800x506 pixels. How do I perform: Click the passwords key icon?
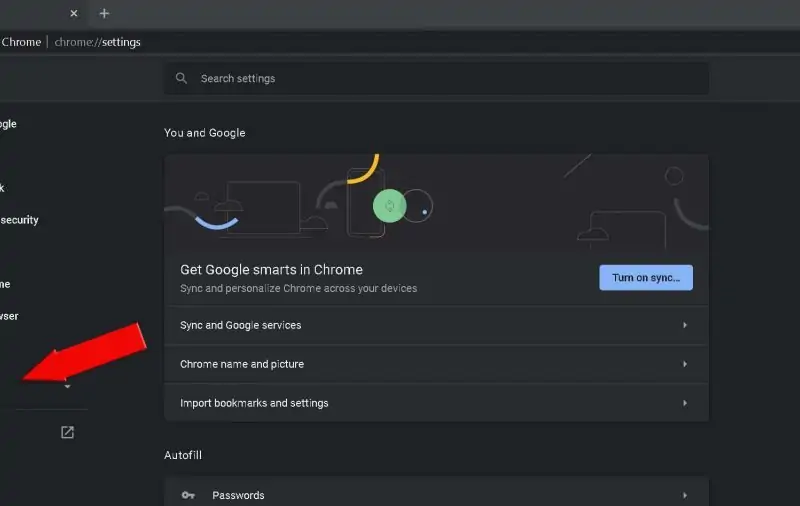click(x=188, y=495)
